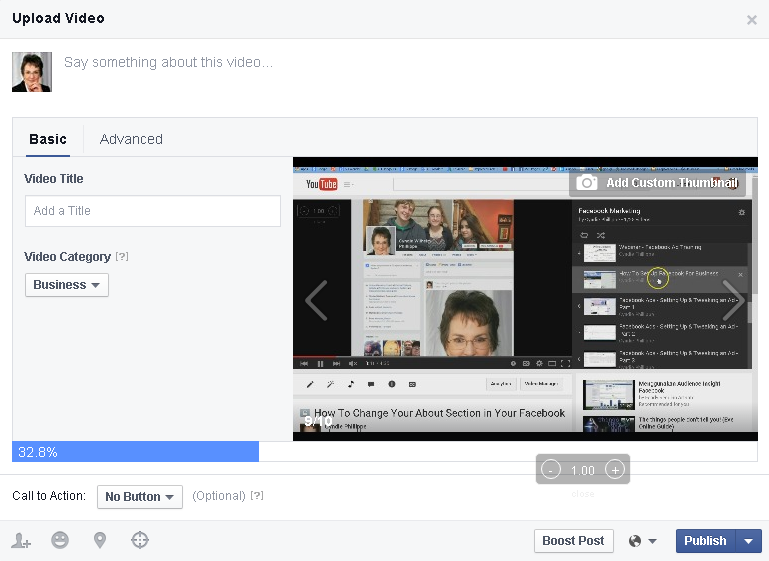Click the profile picture thumbnail

(x=32, y=72)
